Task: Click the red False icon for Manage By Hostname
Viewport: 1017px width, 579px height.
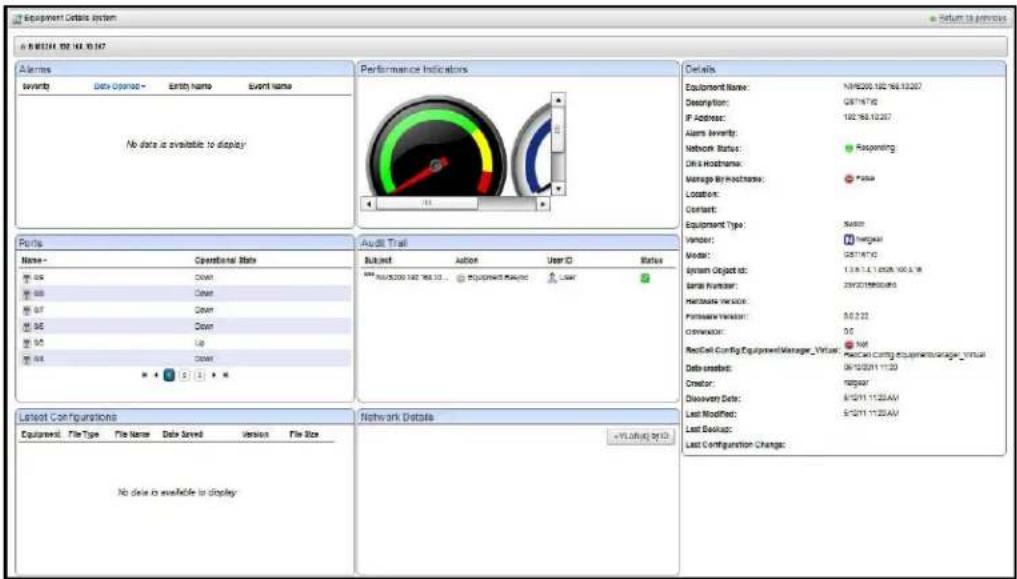Action: pos(848,178)
